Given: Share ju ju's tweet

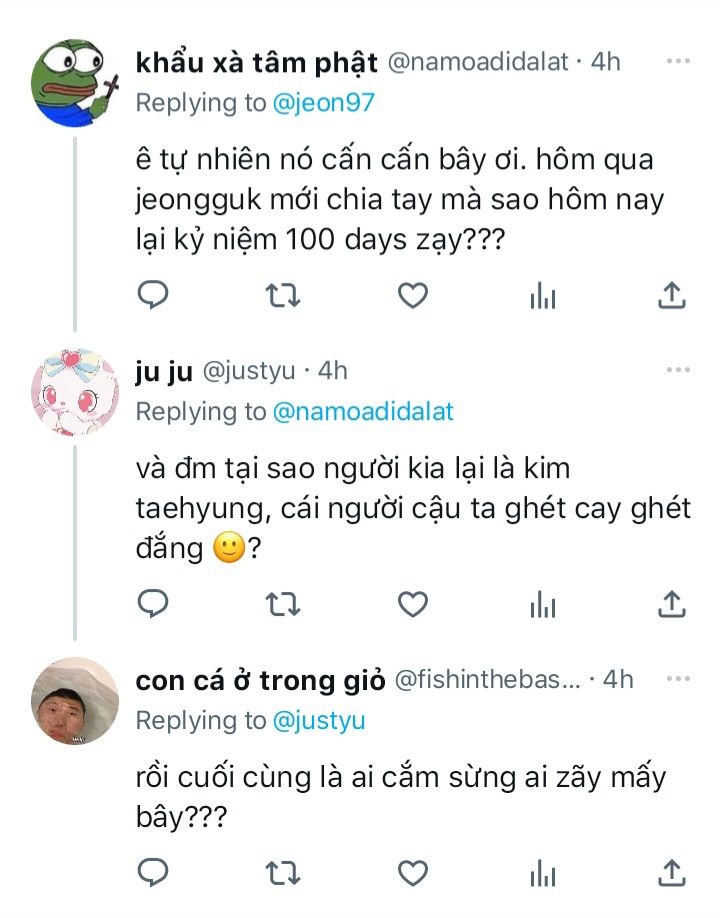Looking at the screenshot, I should point(672,603).
